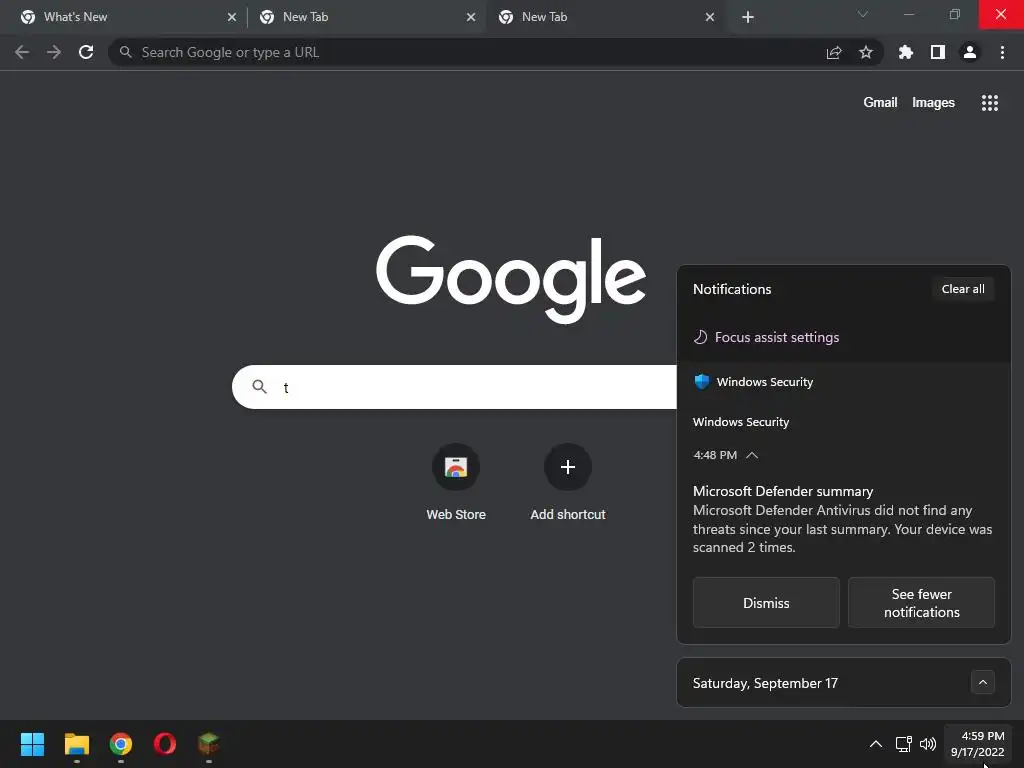Click the magnifier icon in search box
1024x768 pixels.
[x=259, y=387]
